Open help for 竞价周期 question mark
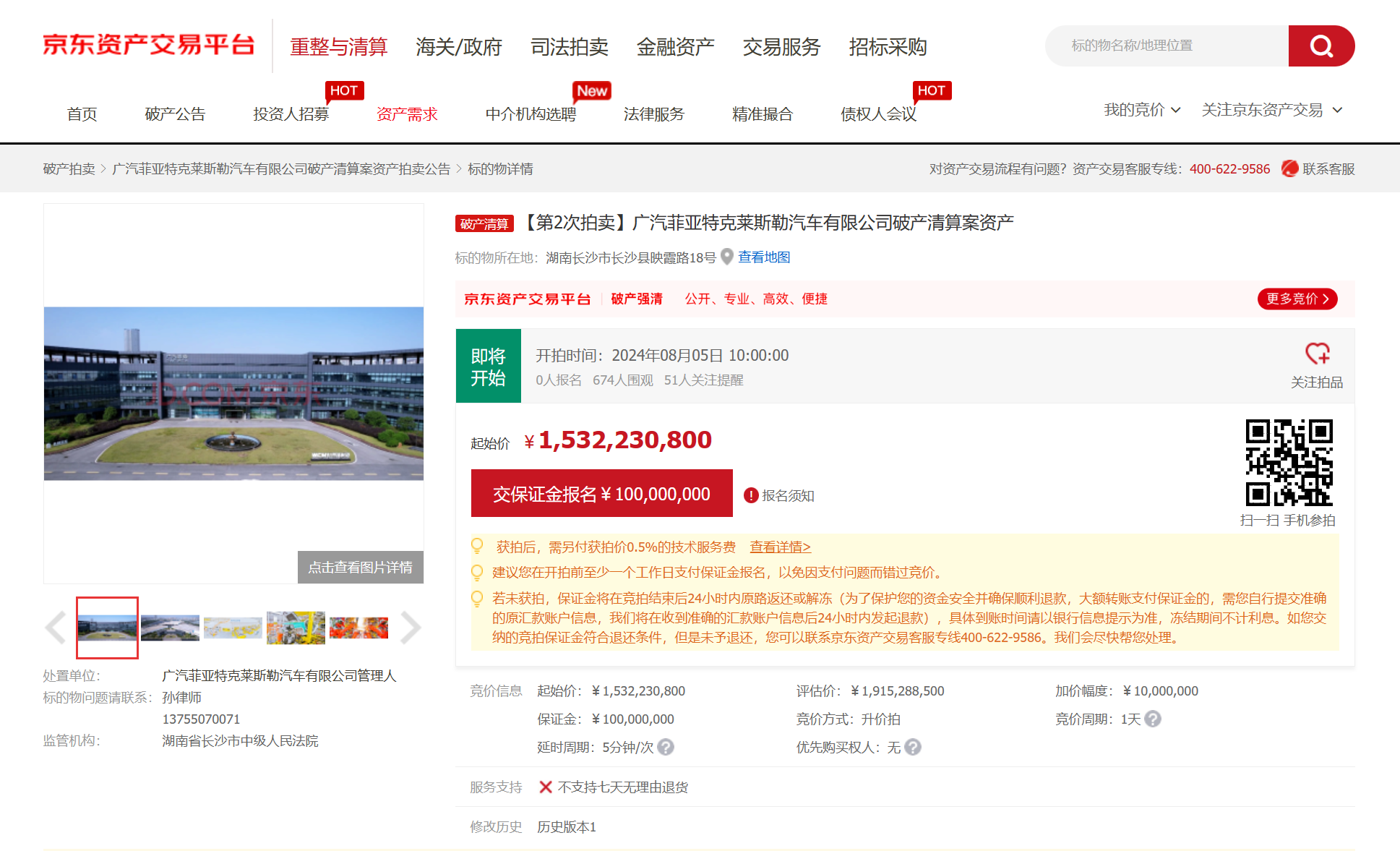The width and height of the screenshot is (1400, 851). click(x=1153, y=719)
